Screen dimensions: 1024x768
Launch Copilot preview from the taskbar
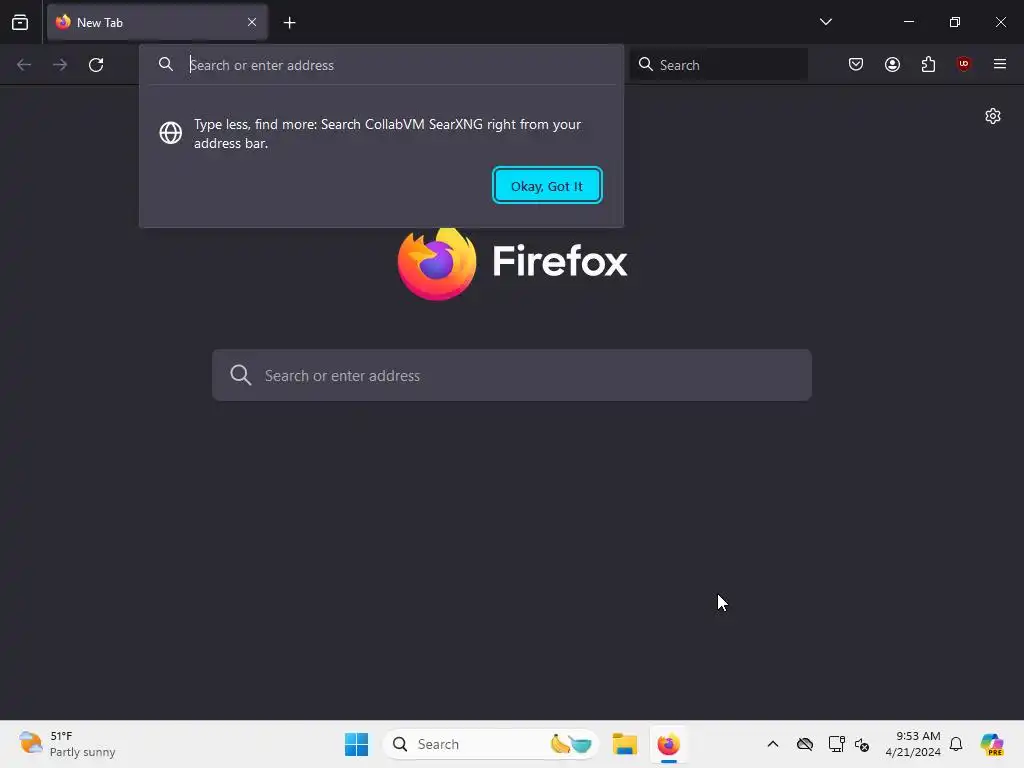pos(992,744)
